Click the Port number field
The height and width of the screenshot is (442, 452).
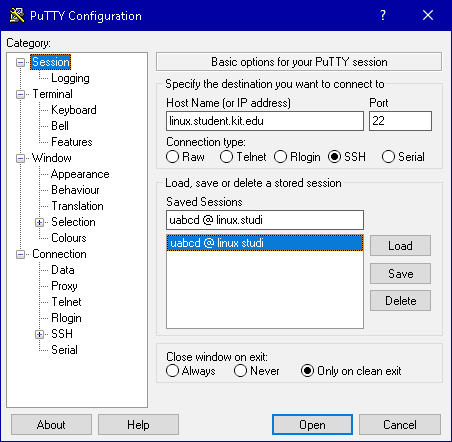click(x=400, y=121)
